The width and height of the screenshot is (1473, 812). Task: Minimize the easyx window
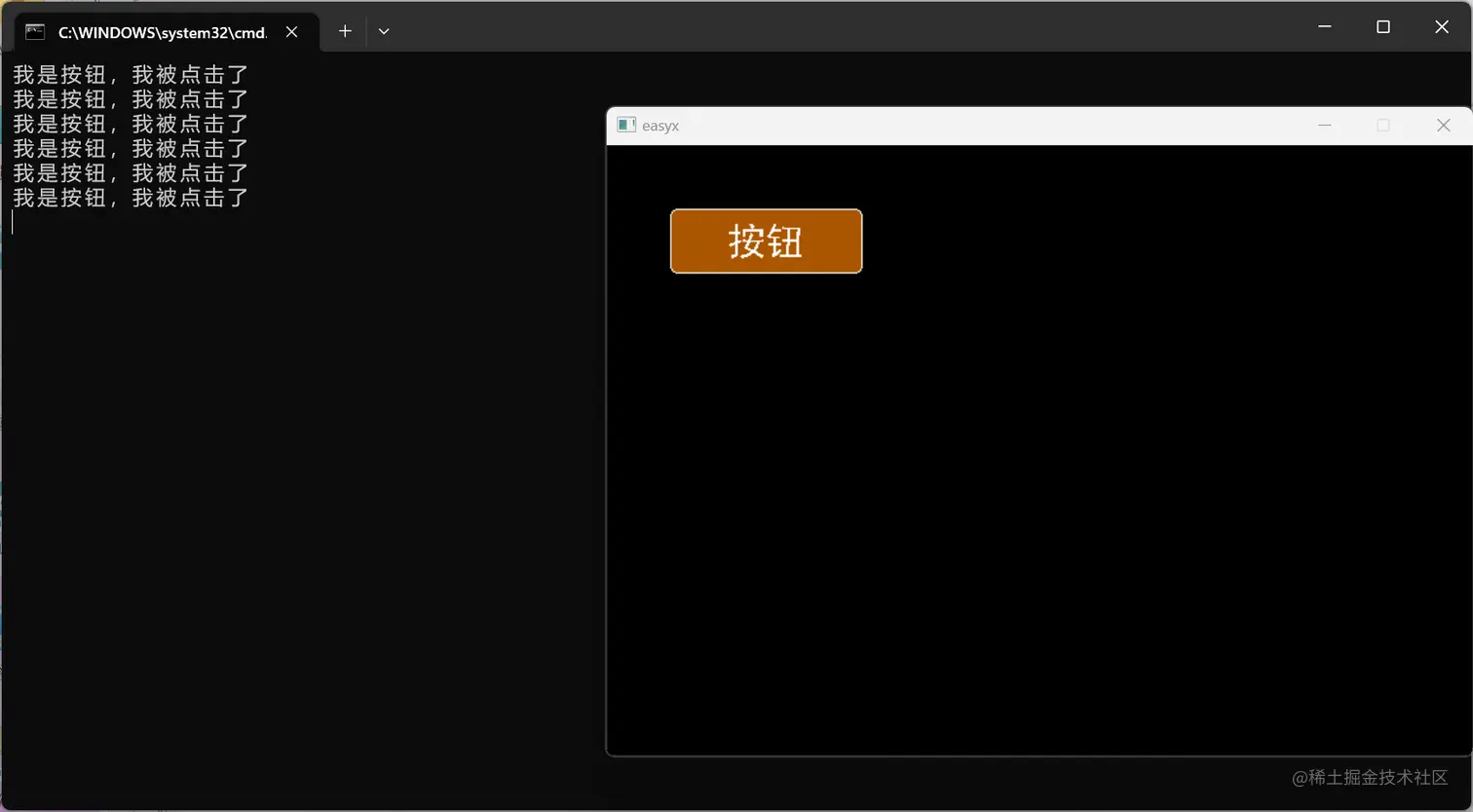click(x=1324, y=125)
